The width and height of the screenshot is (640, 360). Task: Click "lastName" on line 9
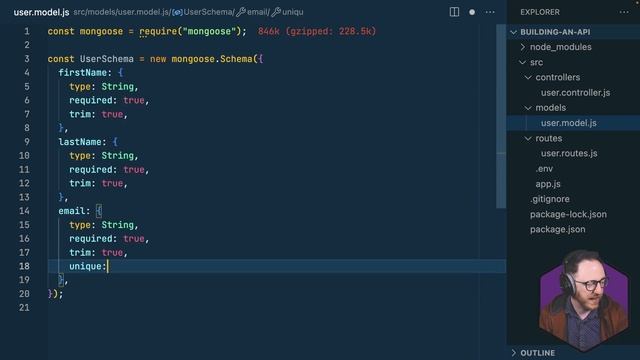pyautogui.click(x=80, y=142)
